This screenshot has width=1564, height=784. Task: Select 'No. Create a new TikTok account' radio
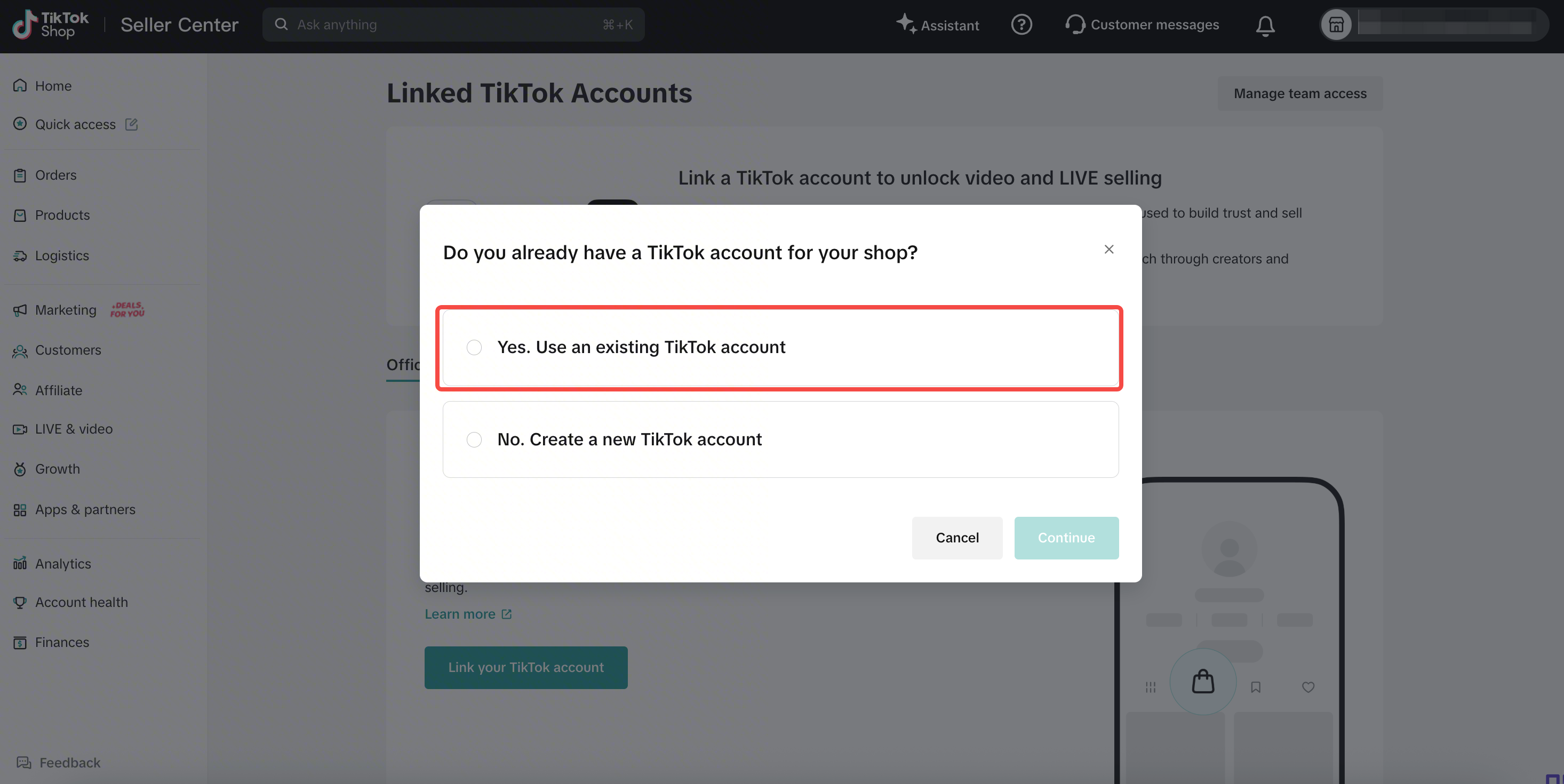(x=474, y=439)
